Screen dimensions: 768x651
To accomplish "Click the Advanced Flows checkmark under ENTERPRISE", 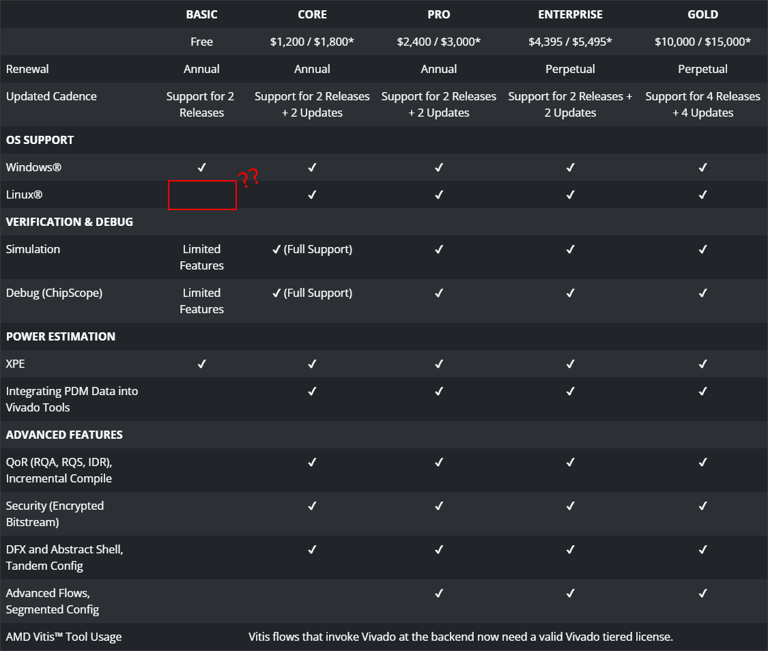I will 570,593.
